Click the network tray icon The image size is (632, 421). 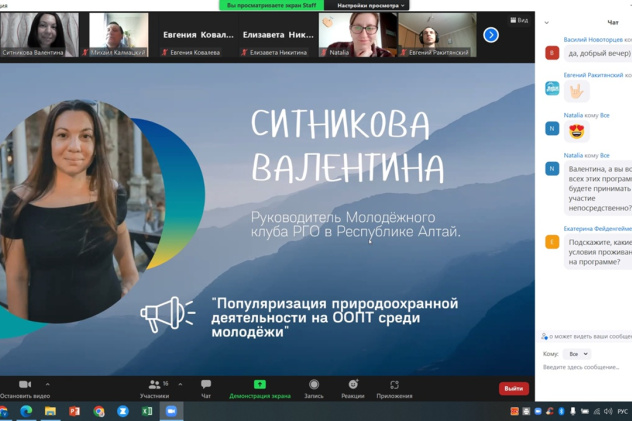point(597,411)
